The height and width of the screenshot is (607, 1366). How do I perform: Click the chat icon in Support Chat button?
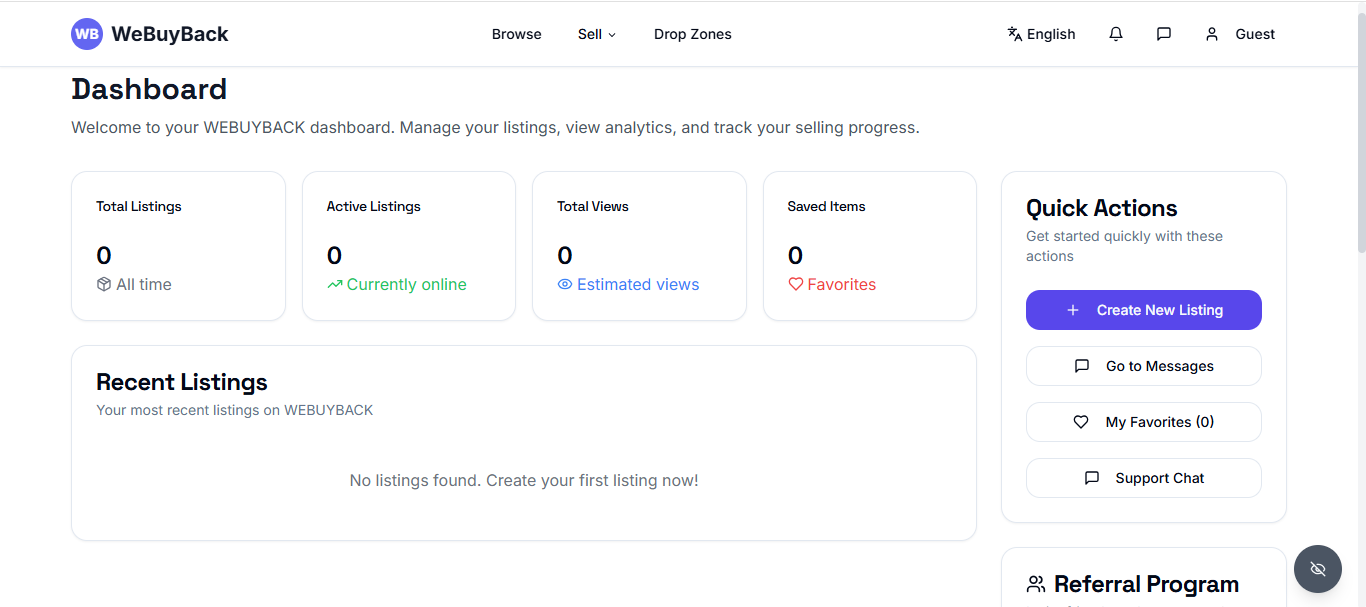click(1092, 478)
